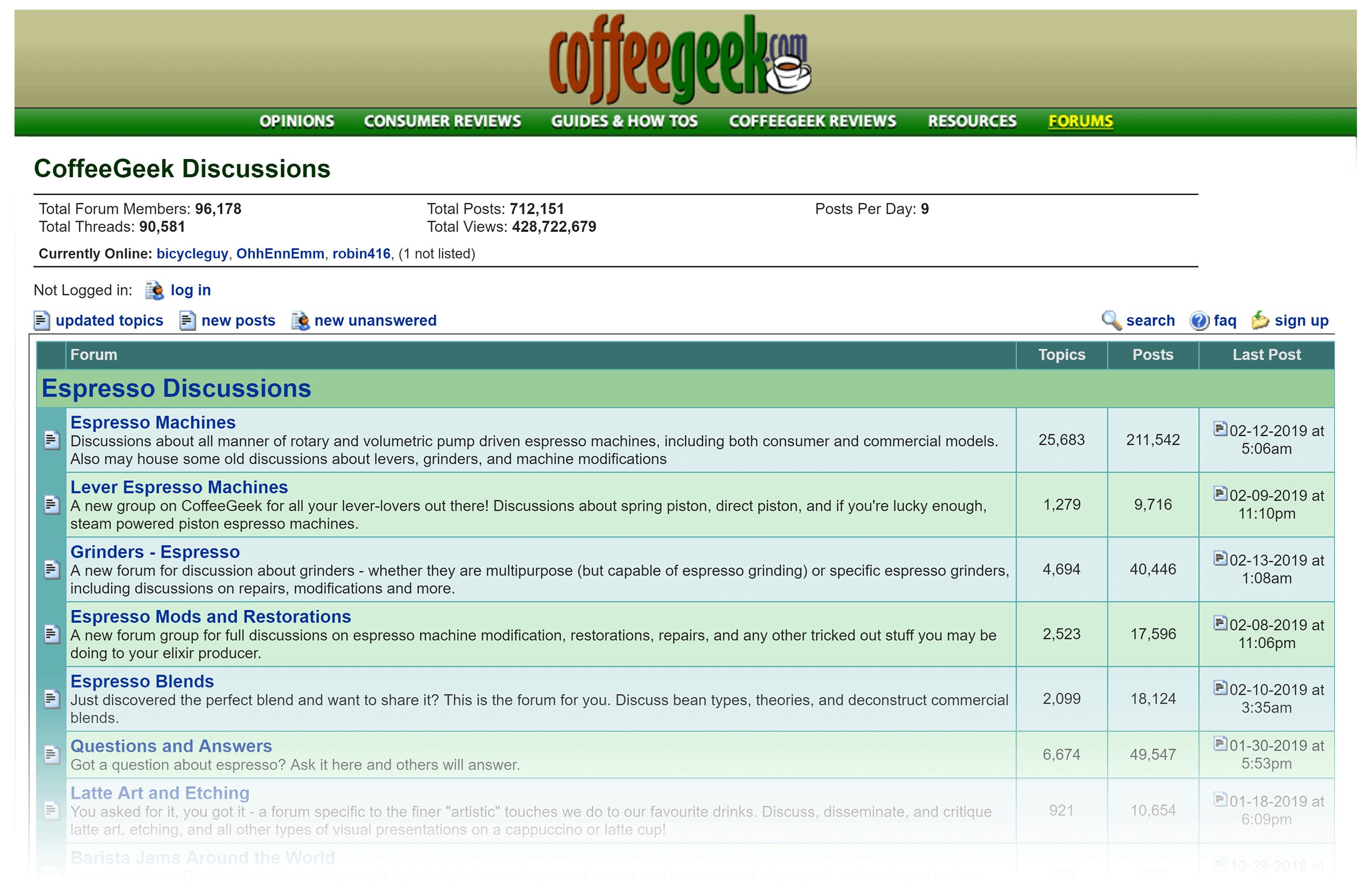The width and height of the screenshot is (1372, 896).
Task: Open the Questions and Answers forum
Action: 171,747
